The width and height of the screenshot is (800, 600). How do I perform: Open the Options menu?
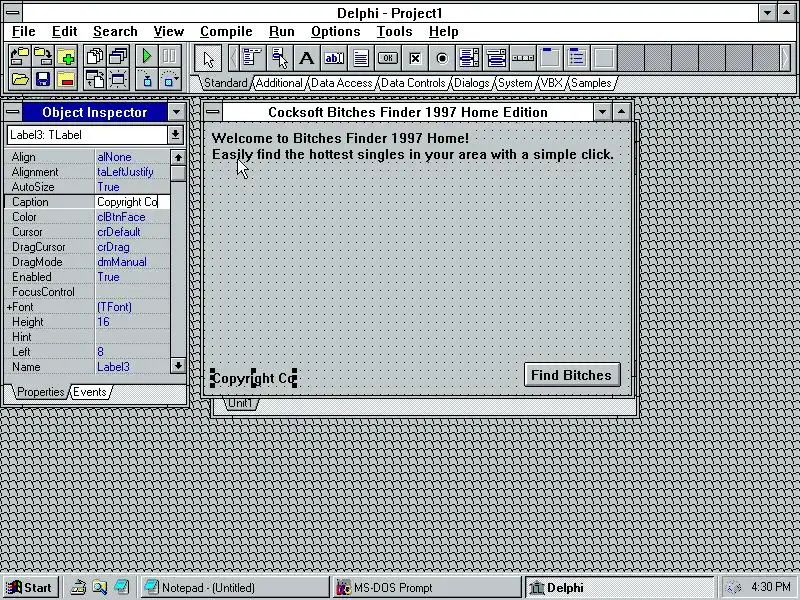coord(336,32)
